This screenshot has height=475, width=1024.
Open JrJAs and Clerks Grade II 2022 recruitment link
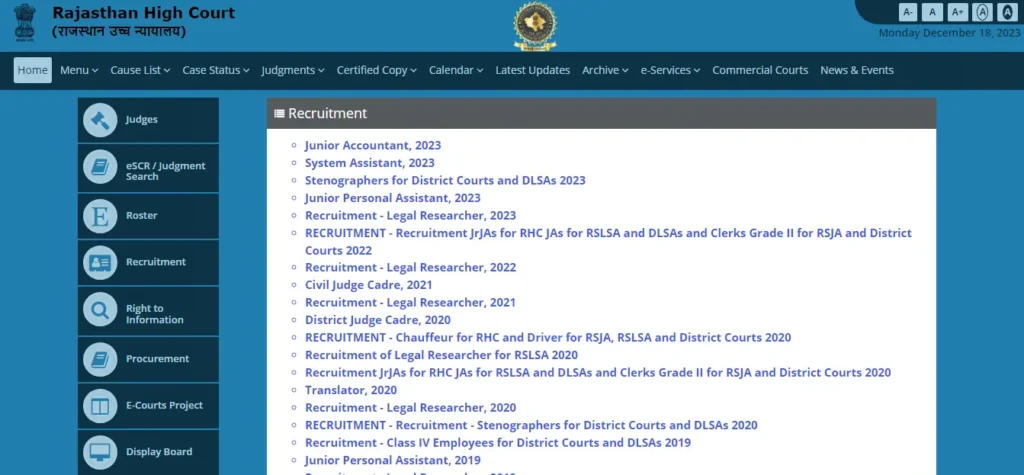(x=608, y=242)
